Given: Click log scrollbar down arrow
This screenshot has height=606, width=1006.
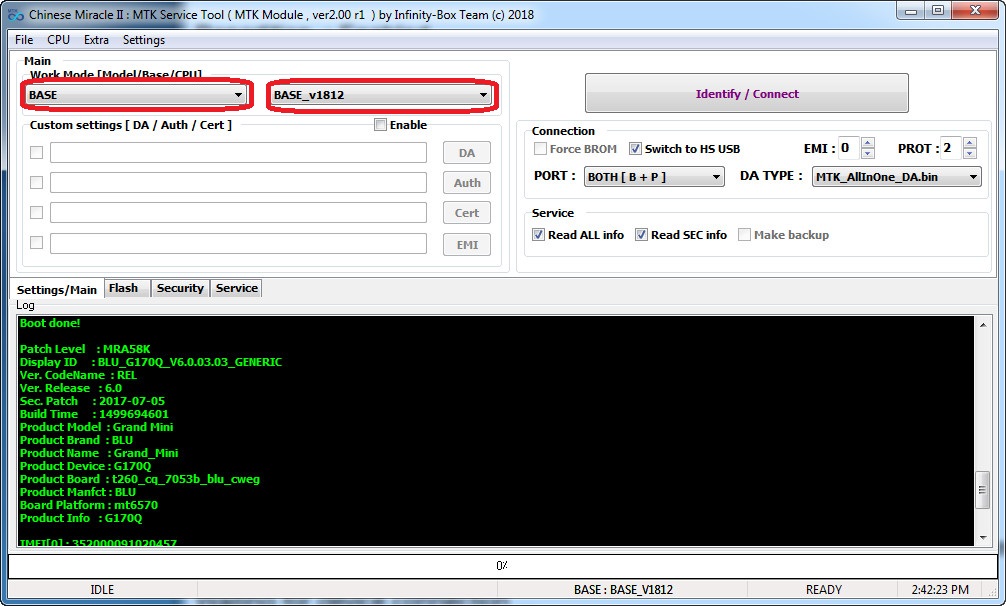Looking at the screenshot, I should (x=983, y=538).
